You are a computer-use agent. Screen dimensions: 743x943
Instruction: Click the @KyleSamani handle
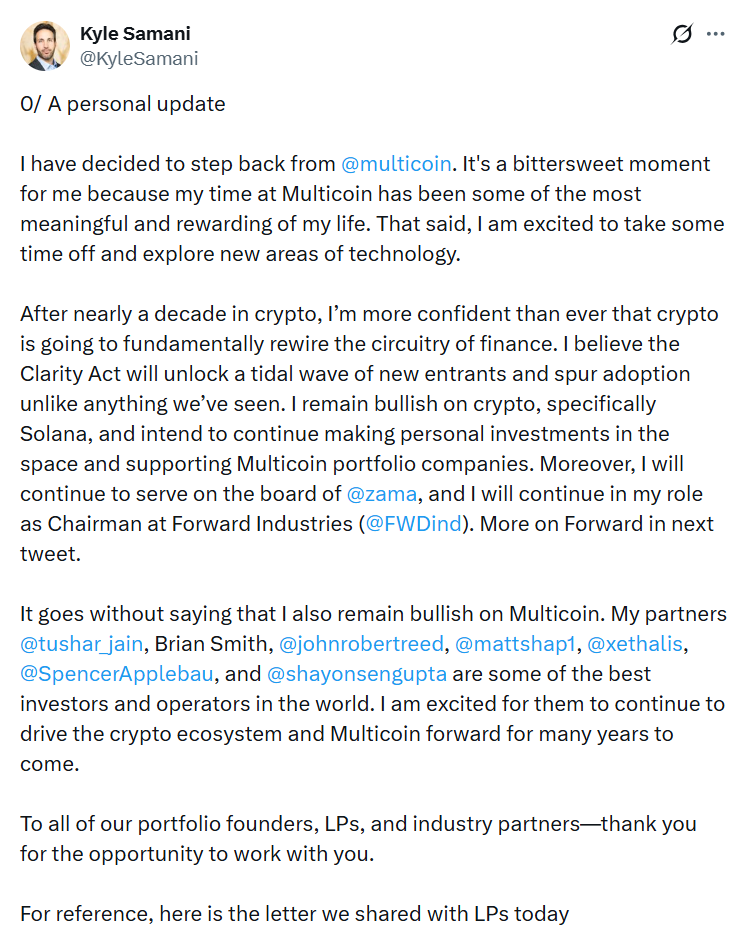click(x=138, y=58)
